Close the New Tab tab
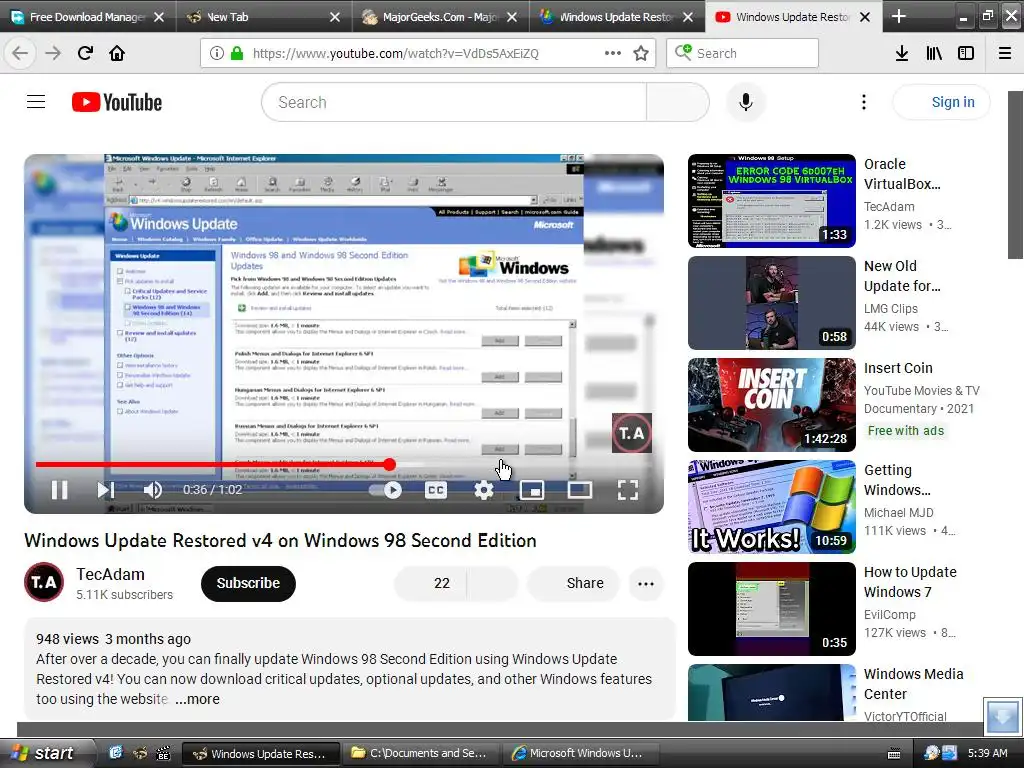This screenshot has width=1024, height=768. tap(335, 18)
